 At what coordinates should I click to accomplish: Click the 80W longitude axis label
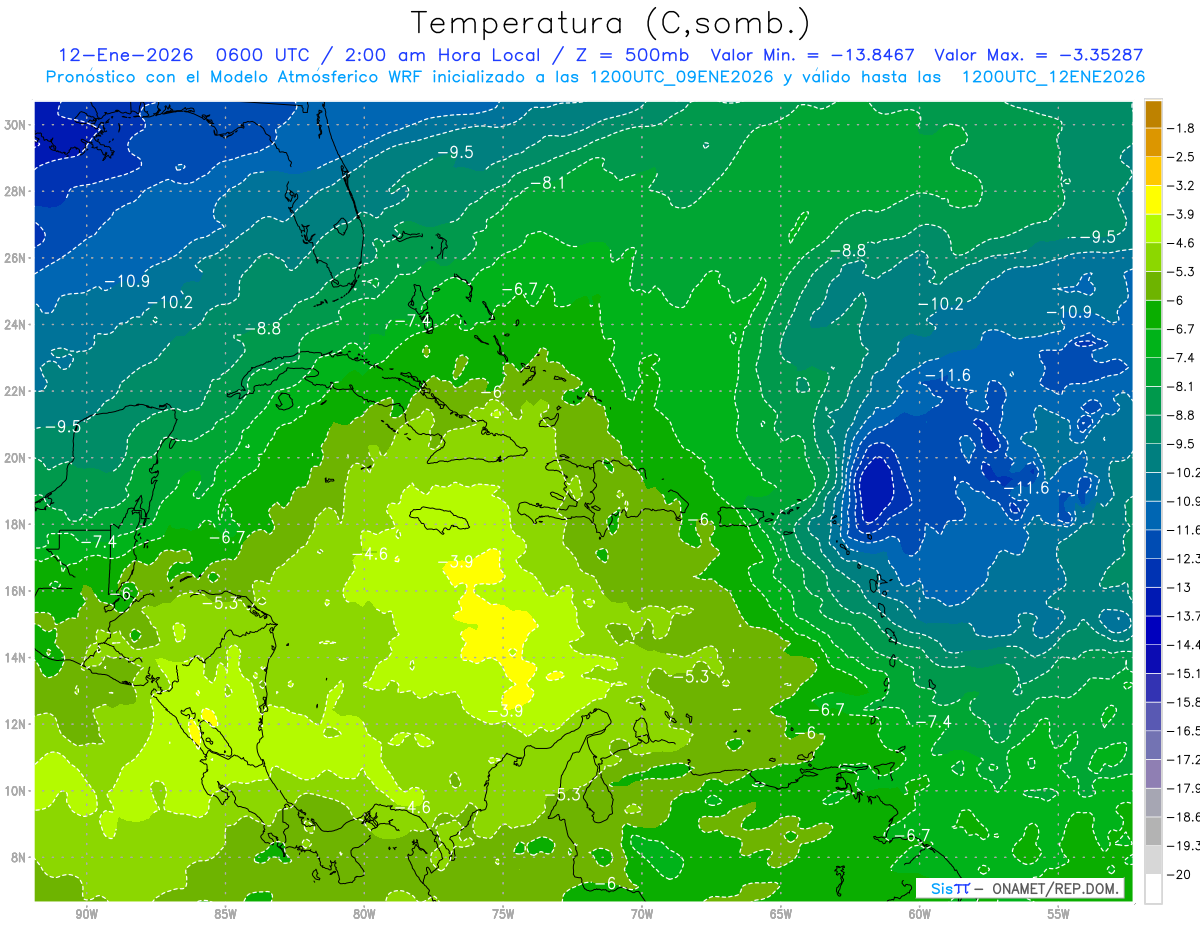tap(364, 914)
